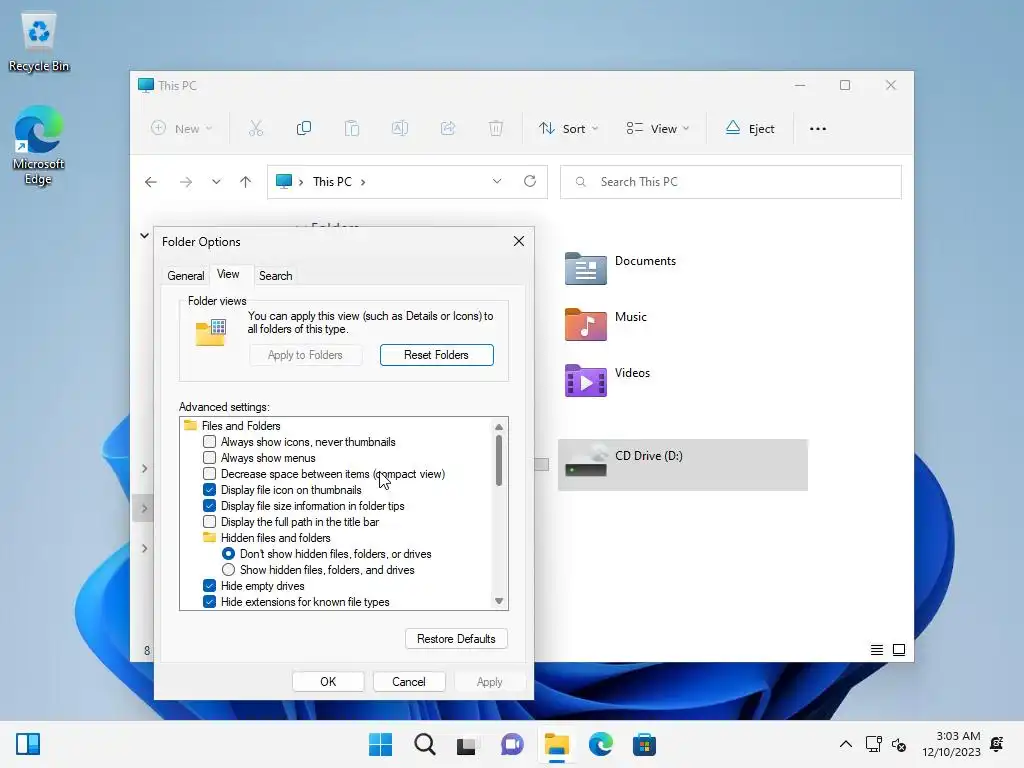Open the Videos folder

point(608,381)
